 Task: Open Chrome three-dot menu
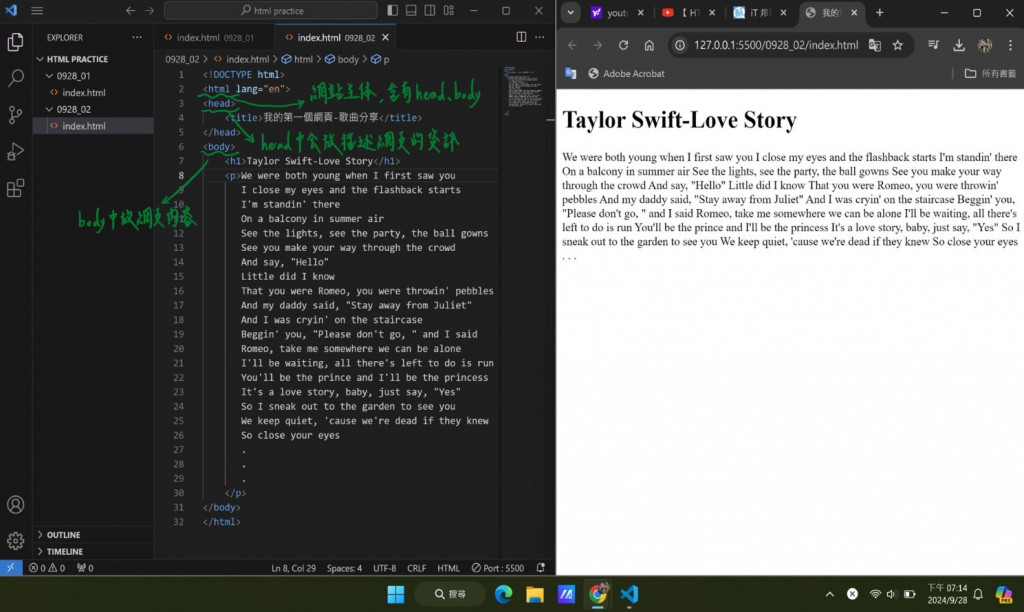pyautogui.click(x=1010, y=44)
